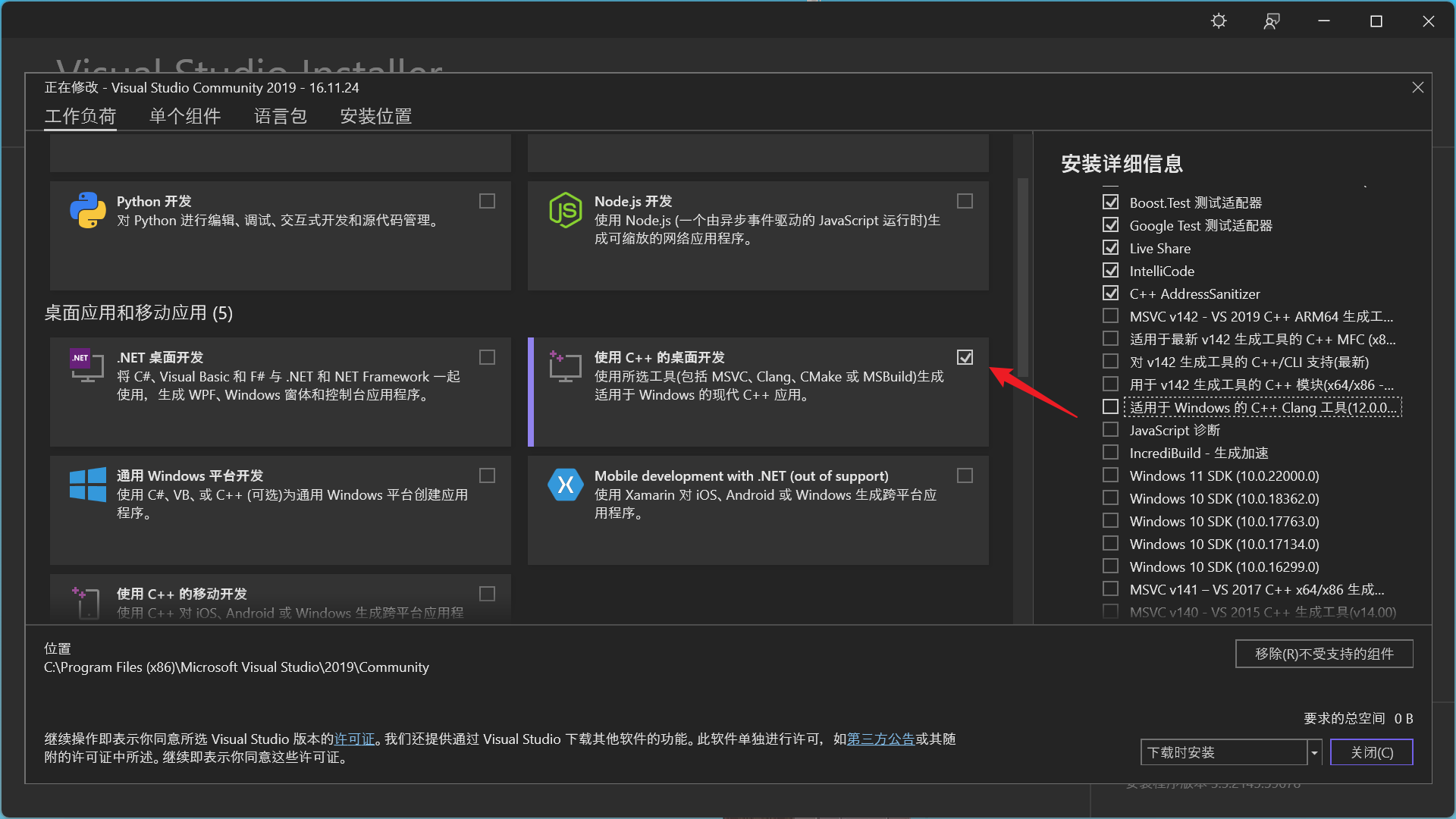1456x819 pixels.
Task: Click the 移除不受支持的组件 button
Action: [1323, 654]
